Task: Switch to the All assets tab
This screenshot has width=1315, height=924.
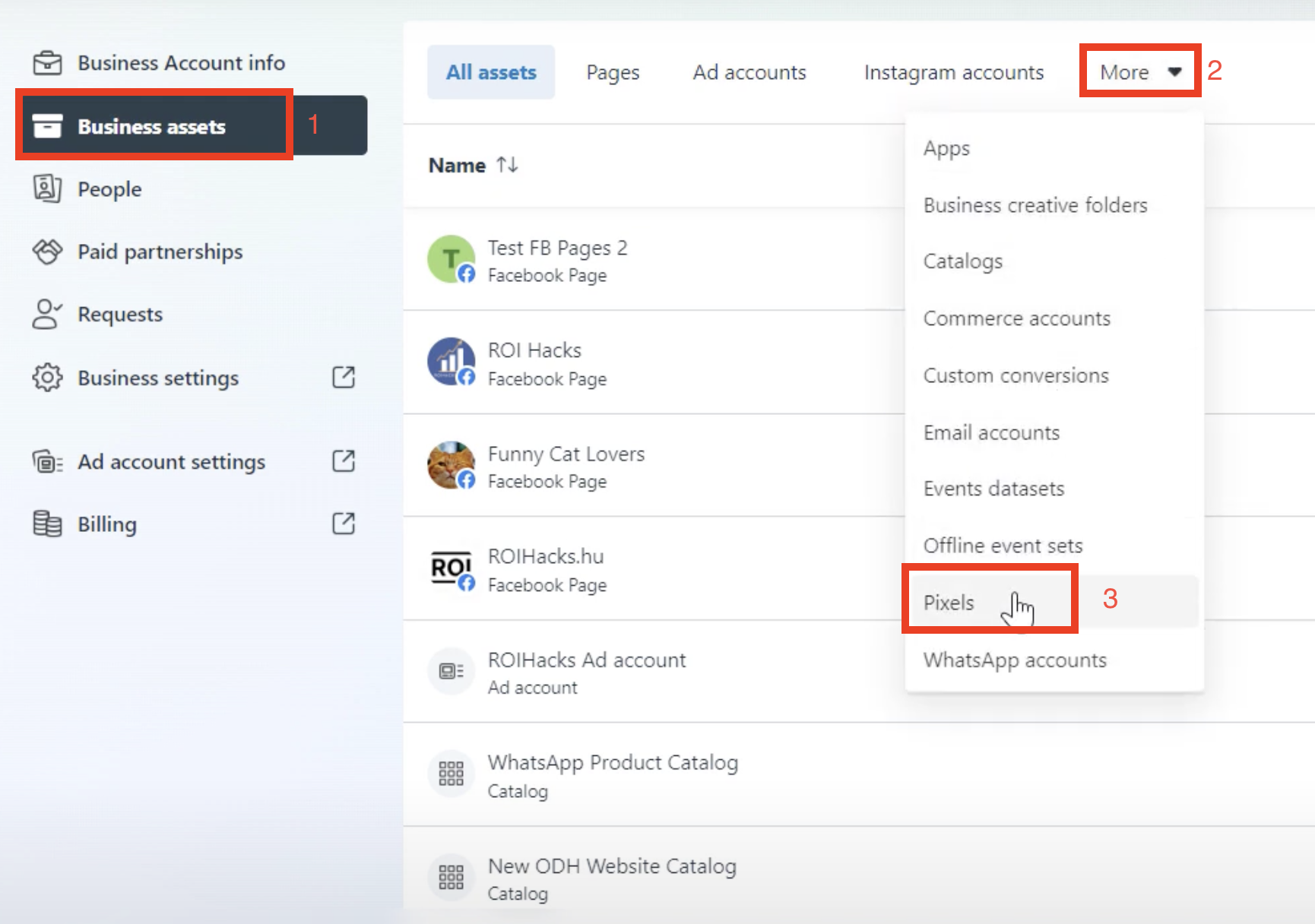Action: click(x=491, y=72)
